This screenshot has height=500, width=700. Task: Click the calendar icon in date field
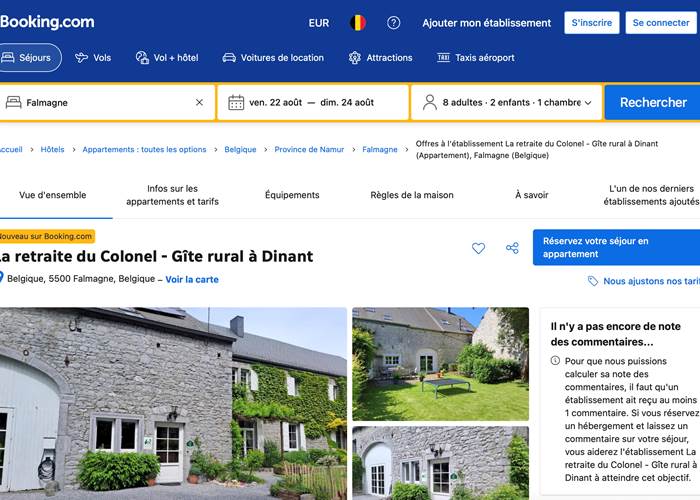[236, 102]
